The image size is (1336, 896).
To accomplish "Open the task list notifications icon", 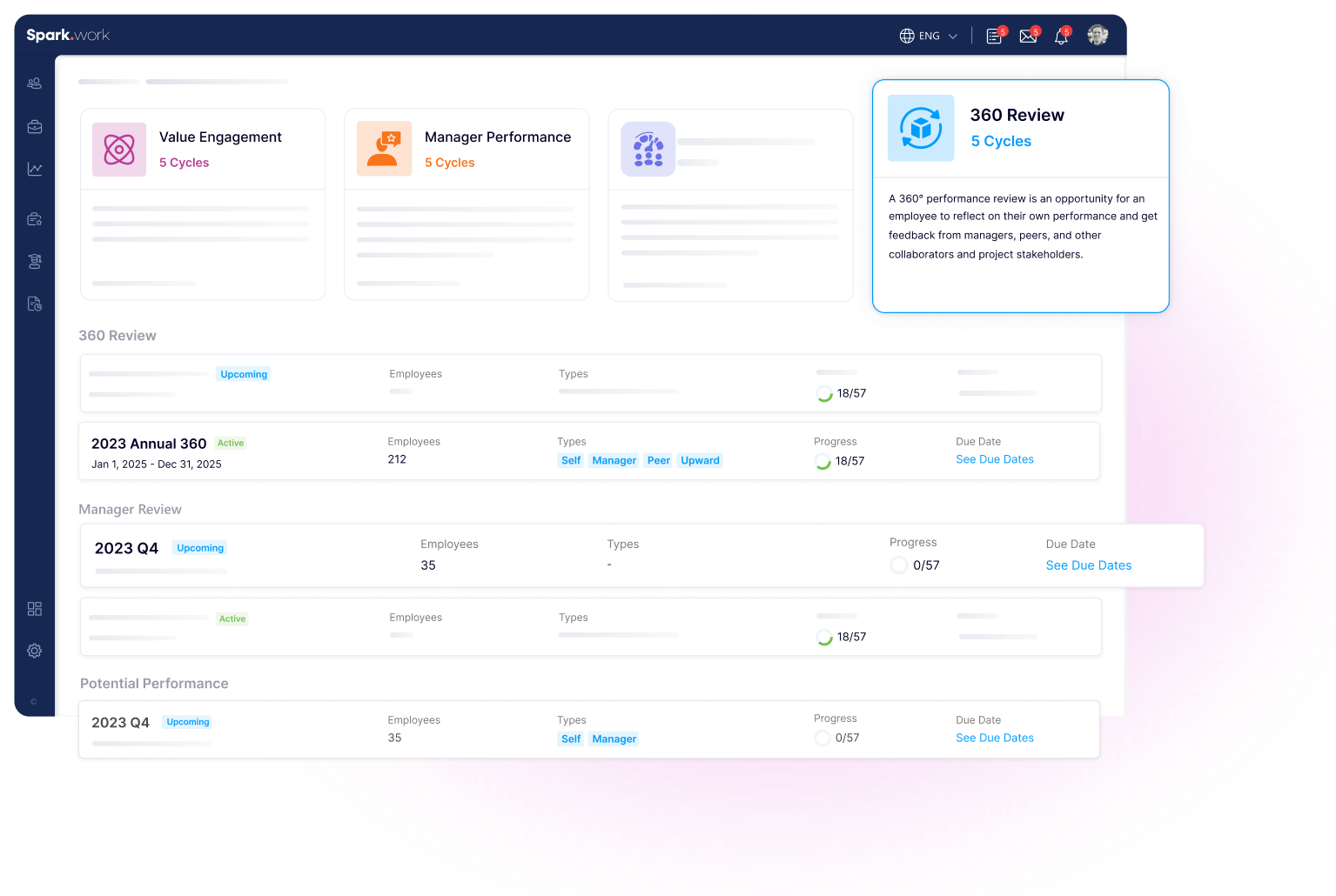I will 995,36.
